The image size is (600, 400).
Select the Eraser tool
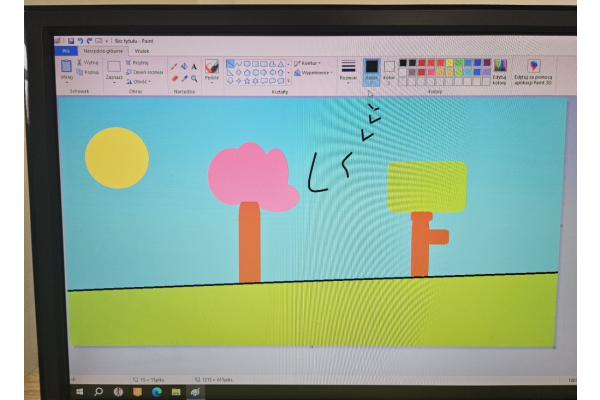[174, 77]
